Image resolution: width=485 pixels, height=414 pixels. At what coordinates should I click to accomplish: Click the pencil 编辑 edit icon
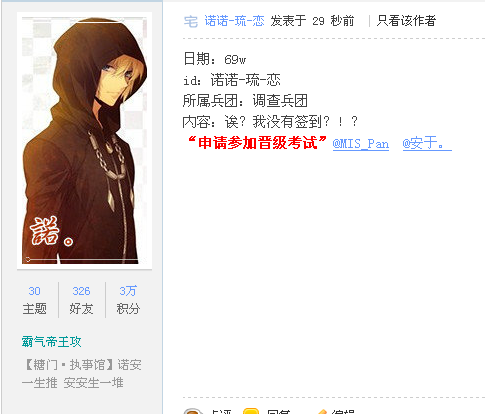coord(322,412)
